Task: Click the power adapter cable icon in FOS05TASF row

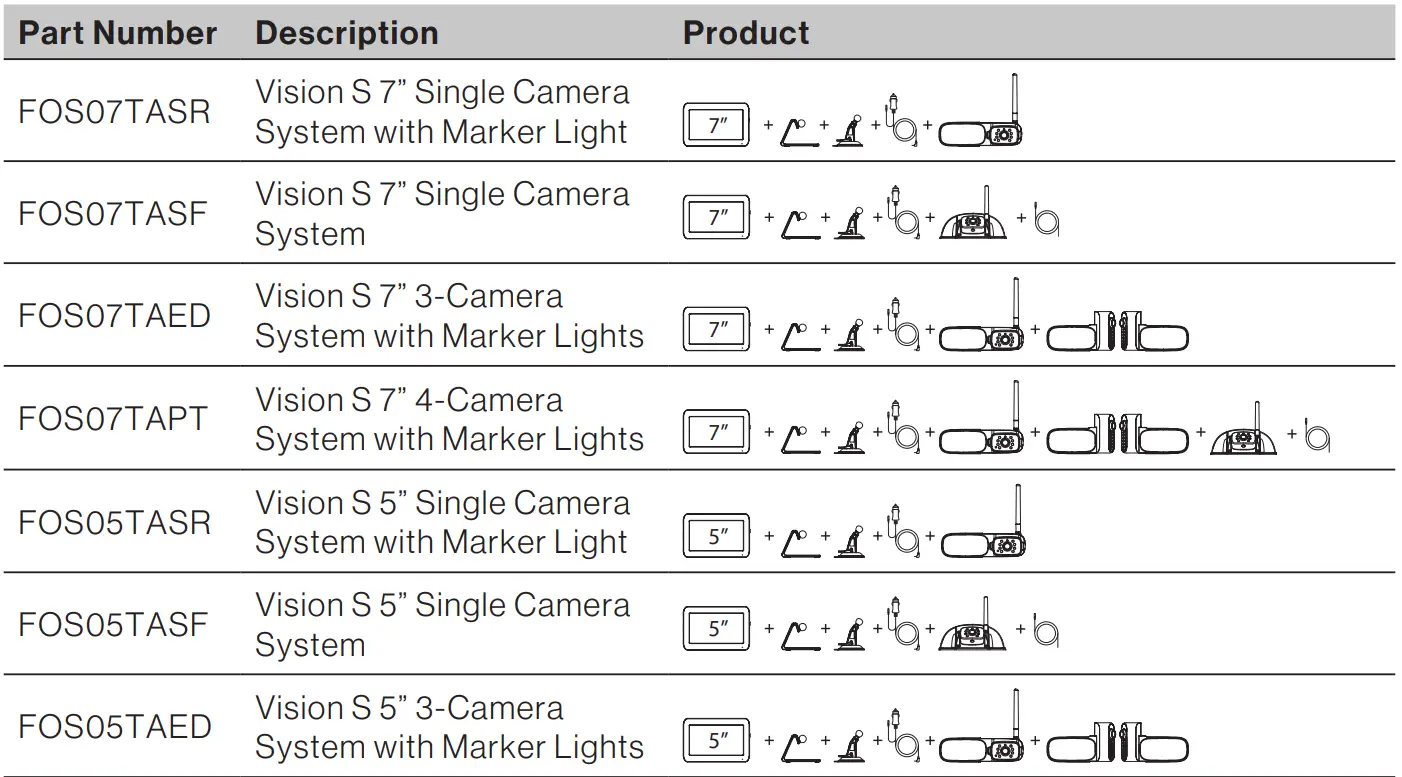Action: click(x=904, y=624)
